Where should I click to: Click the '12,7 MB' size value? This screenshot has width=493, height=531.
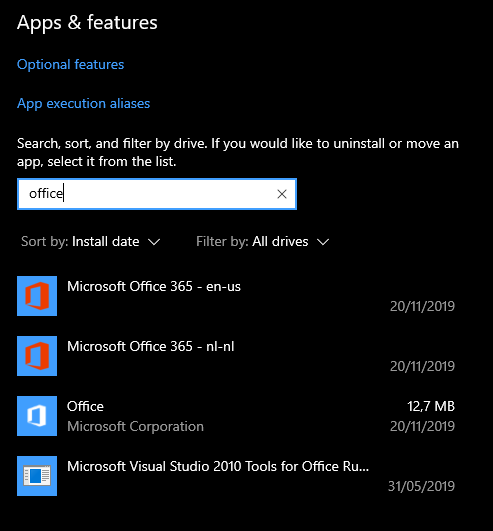pos(431,406)
